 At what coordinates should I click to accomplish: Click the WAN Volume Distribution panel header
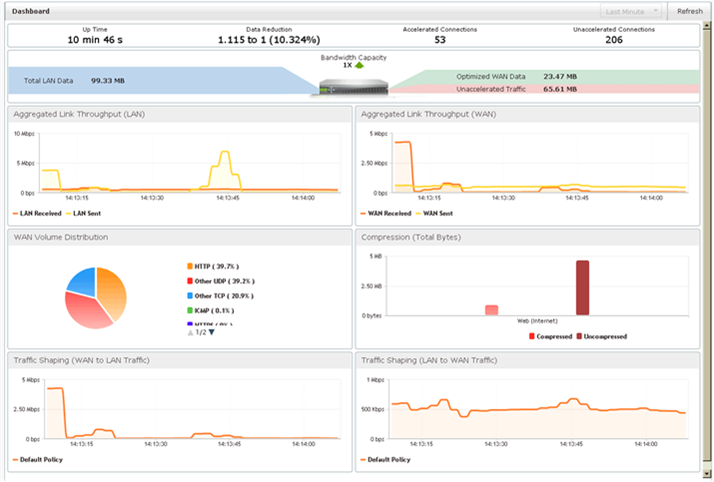click(180, 237)
